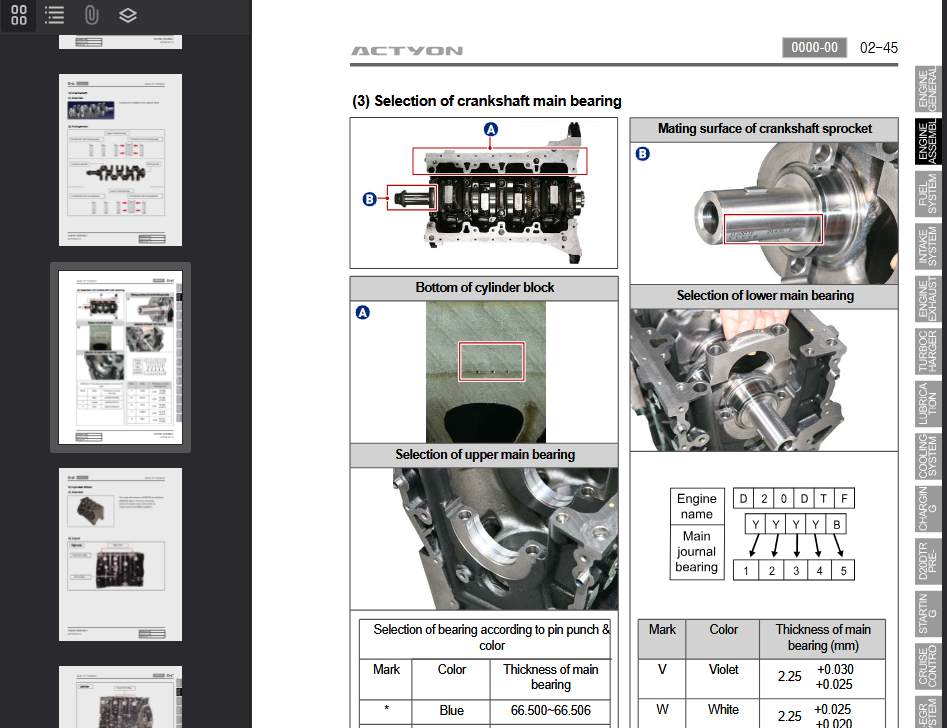This screenshot has height=728, width=947.
Task: Go to the CRUISE CONTROL side tab
Action: click(928, 666)
